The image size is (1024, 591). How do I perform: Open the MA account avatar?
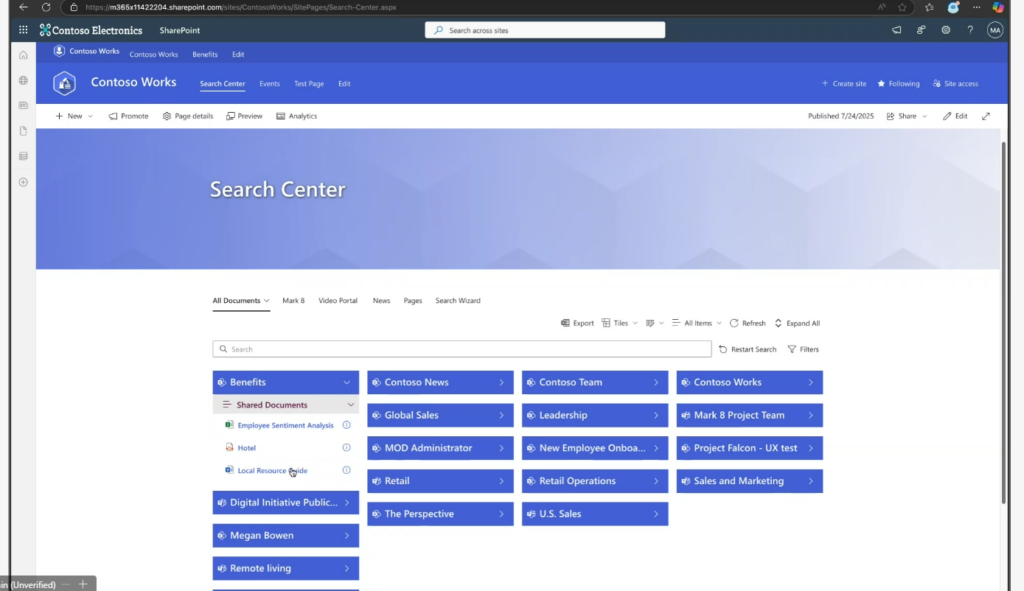pos(995,30)
